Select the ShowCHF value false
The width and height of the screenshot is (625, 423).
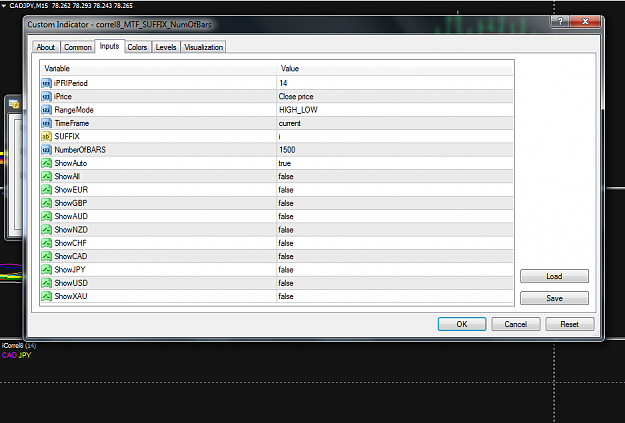tap(395, 243)
